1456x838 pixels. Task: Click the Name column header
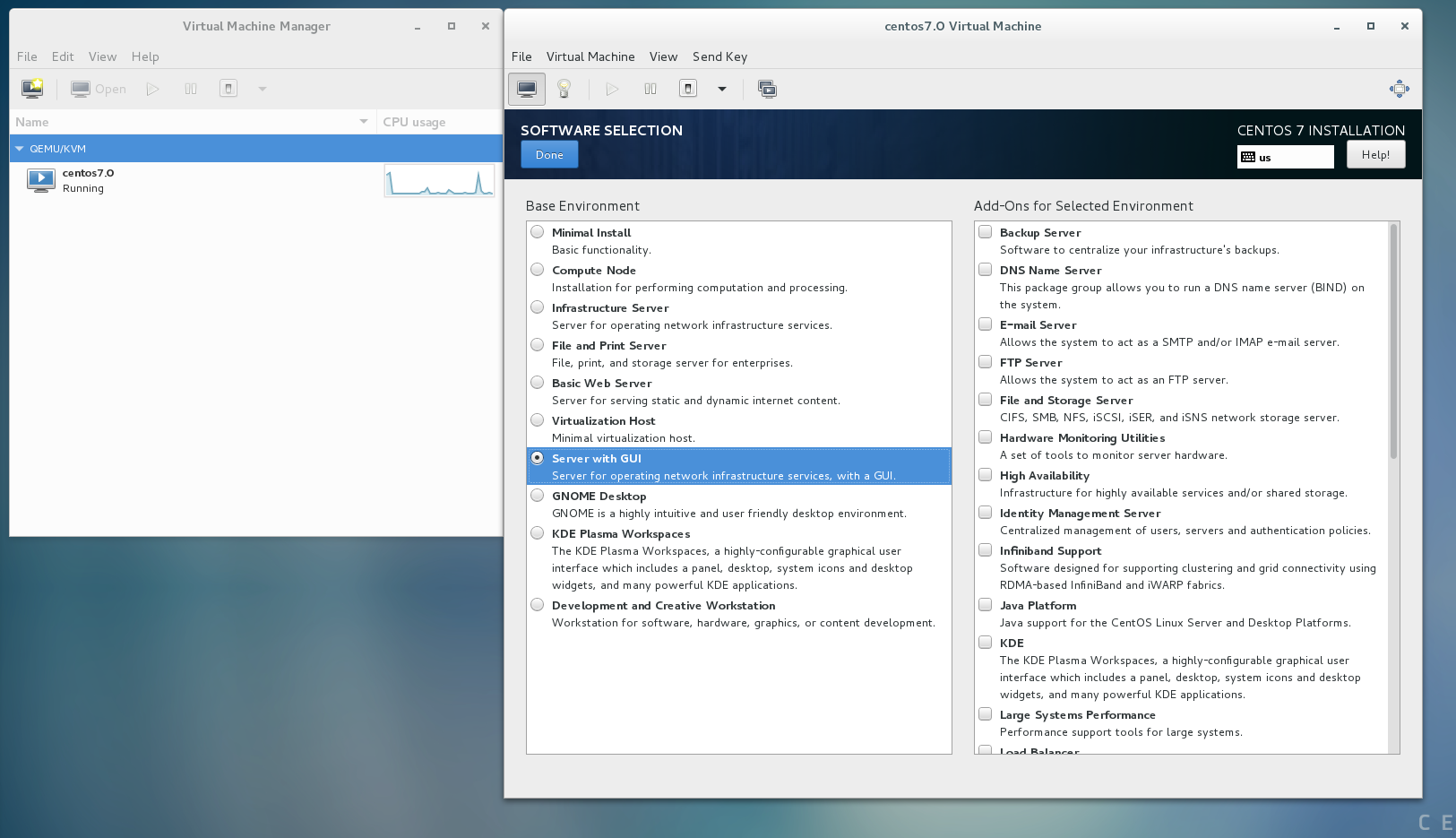tap(193, 122)
